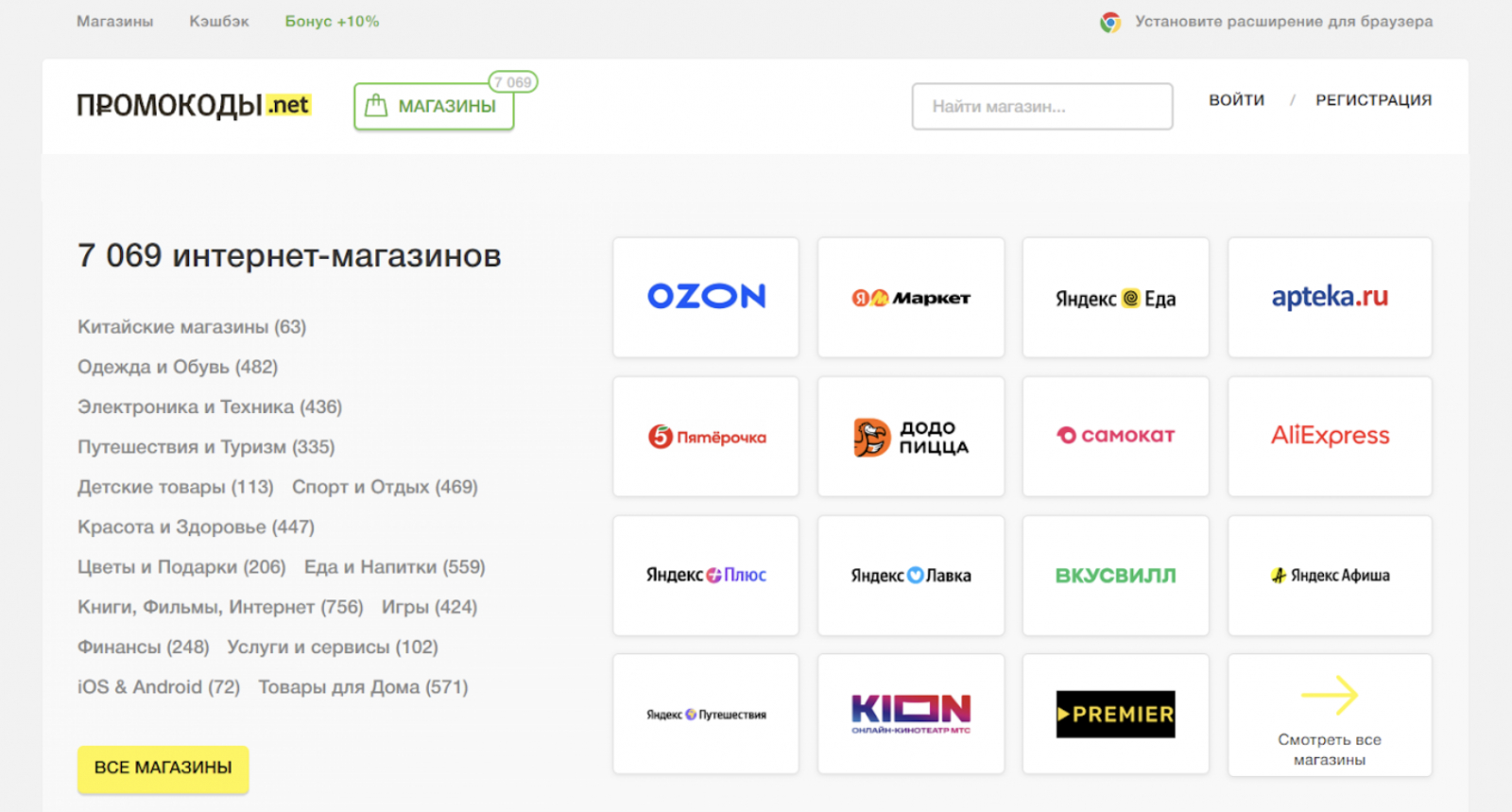This screenshot has width=1512, height=812.
Task: Click 'Установите расширение для браузера' link
Action: (x=1283, y=22)
